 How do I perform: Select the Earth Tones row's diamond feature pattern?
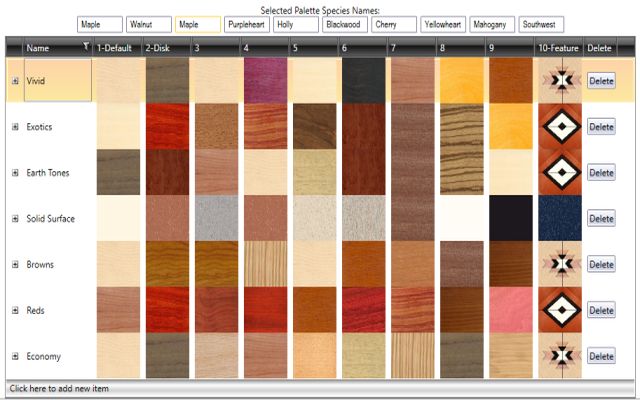pyautogui.click(x=559, y=172)
